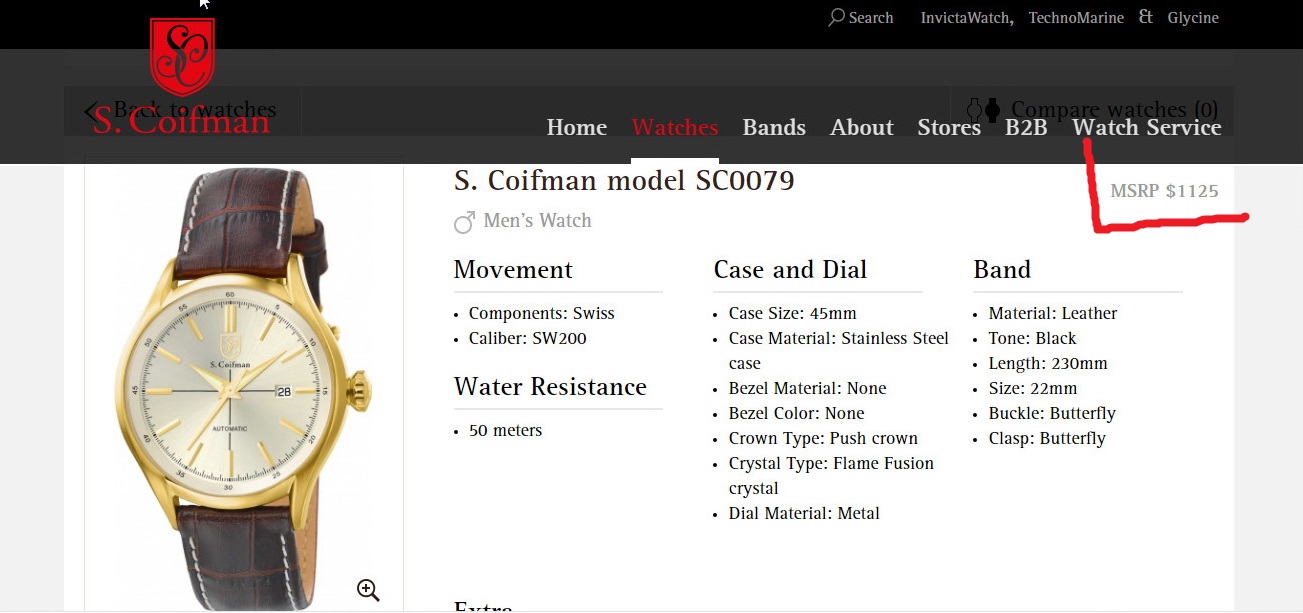Viewport: 1303px width, 613px height.
Task: Click the Case and Dial heading
Action: coord(790,270)
